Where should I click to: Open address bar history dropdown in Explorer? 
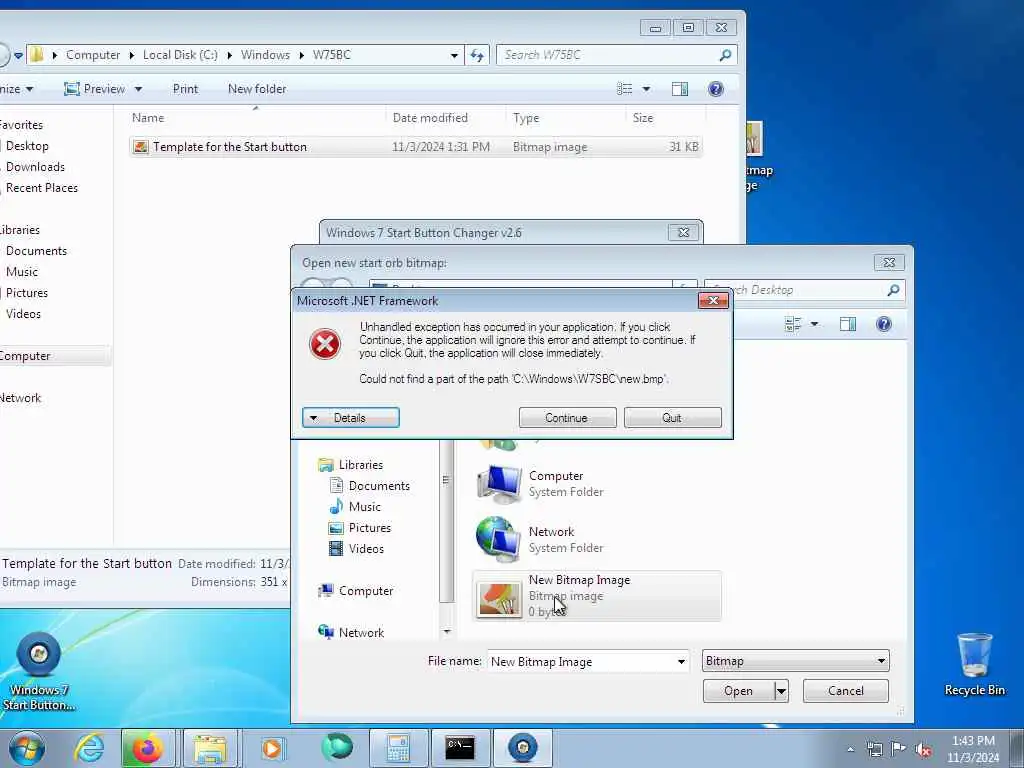[x=454, y=56]
